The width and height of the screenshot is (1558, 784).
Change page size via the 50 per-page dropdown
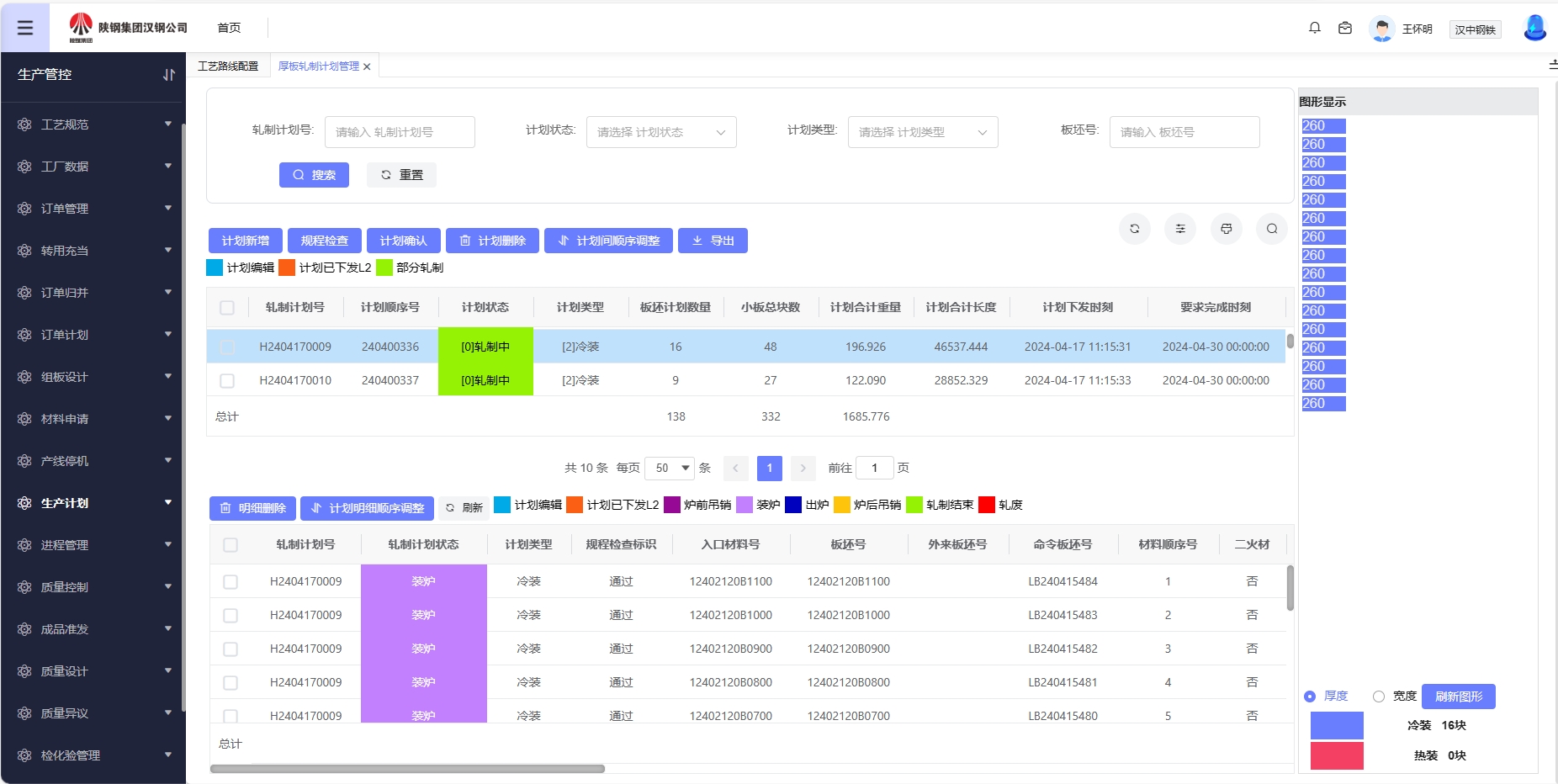point(670,468)
